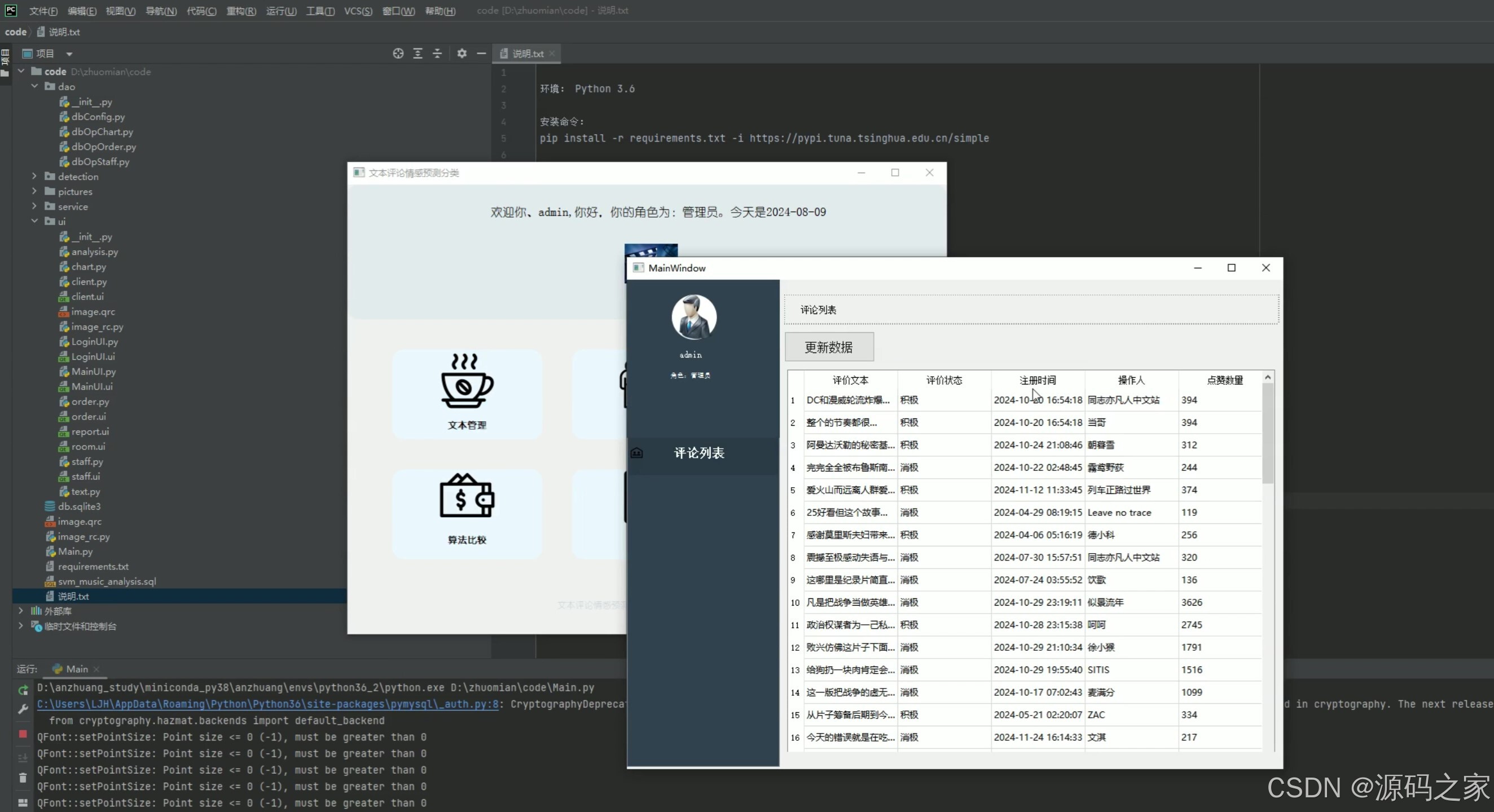Stop running process with red square
The height and width of the screenshot is (812, 1494).
pos(23,734)
